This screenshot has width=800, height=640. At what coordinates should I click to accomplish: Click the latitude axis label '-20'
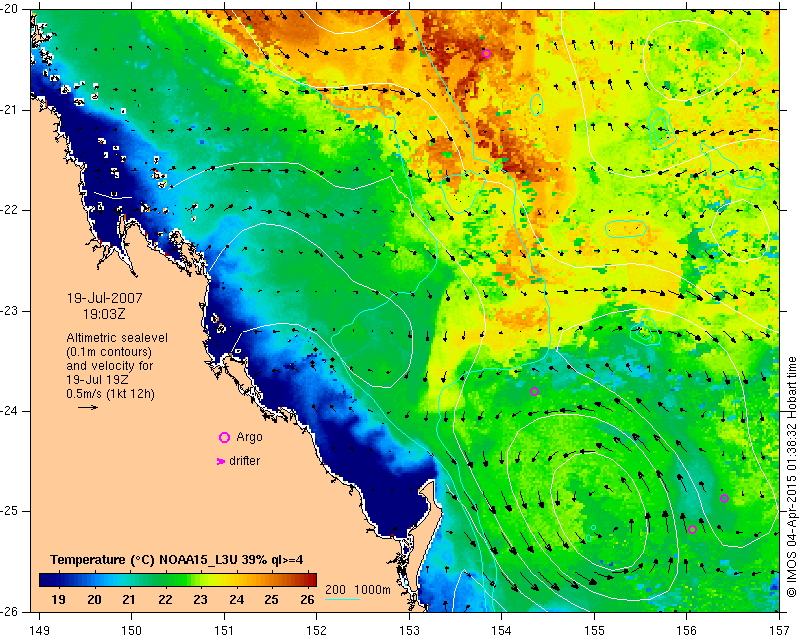[x=11, y=9]
